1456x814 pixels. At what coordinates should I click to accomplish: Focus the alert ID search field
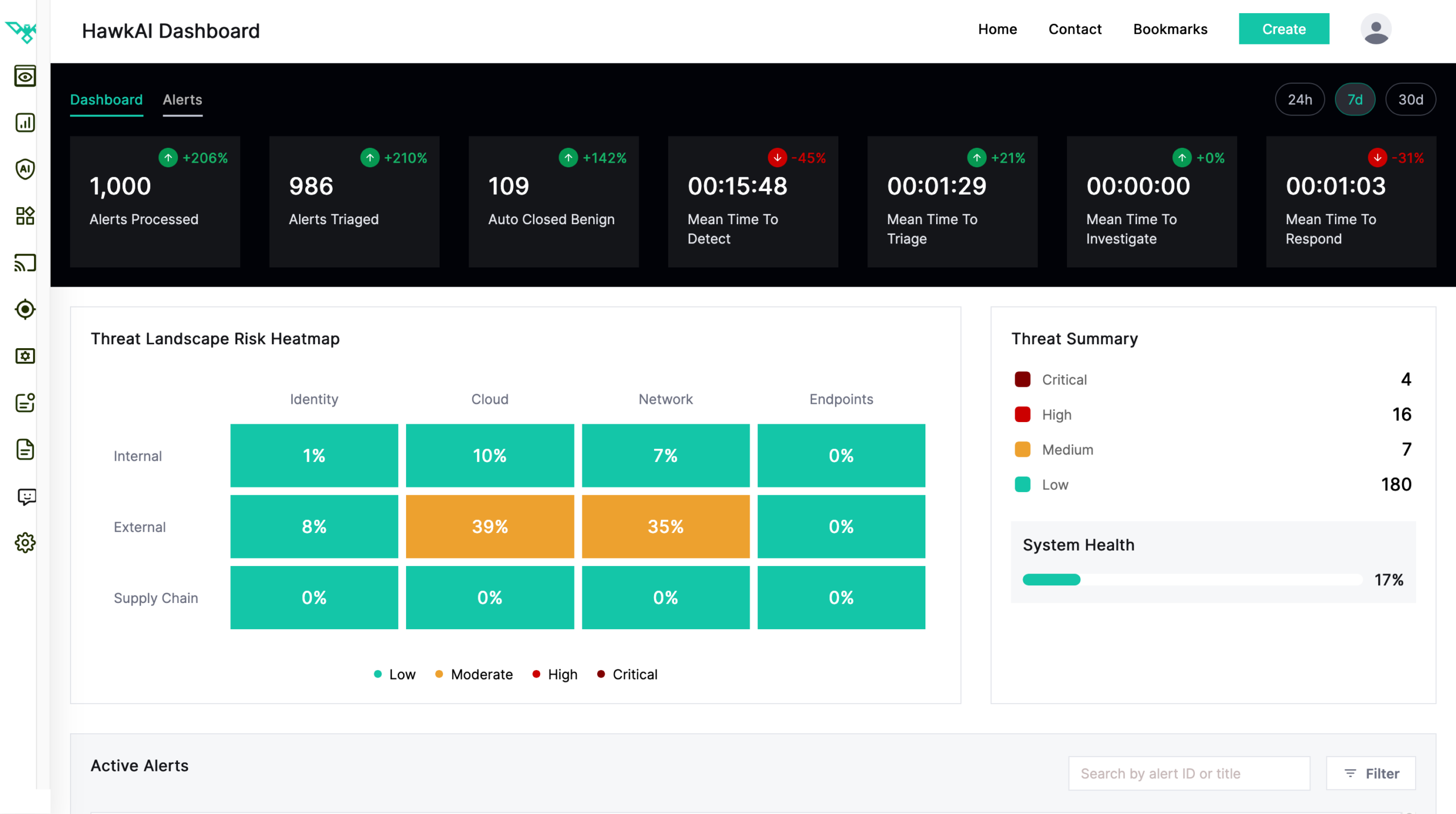click(1189, 773)
